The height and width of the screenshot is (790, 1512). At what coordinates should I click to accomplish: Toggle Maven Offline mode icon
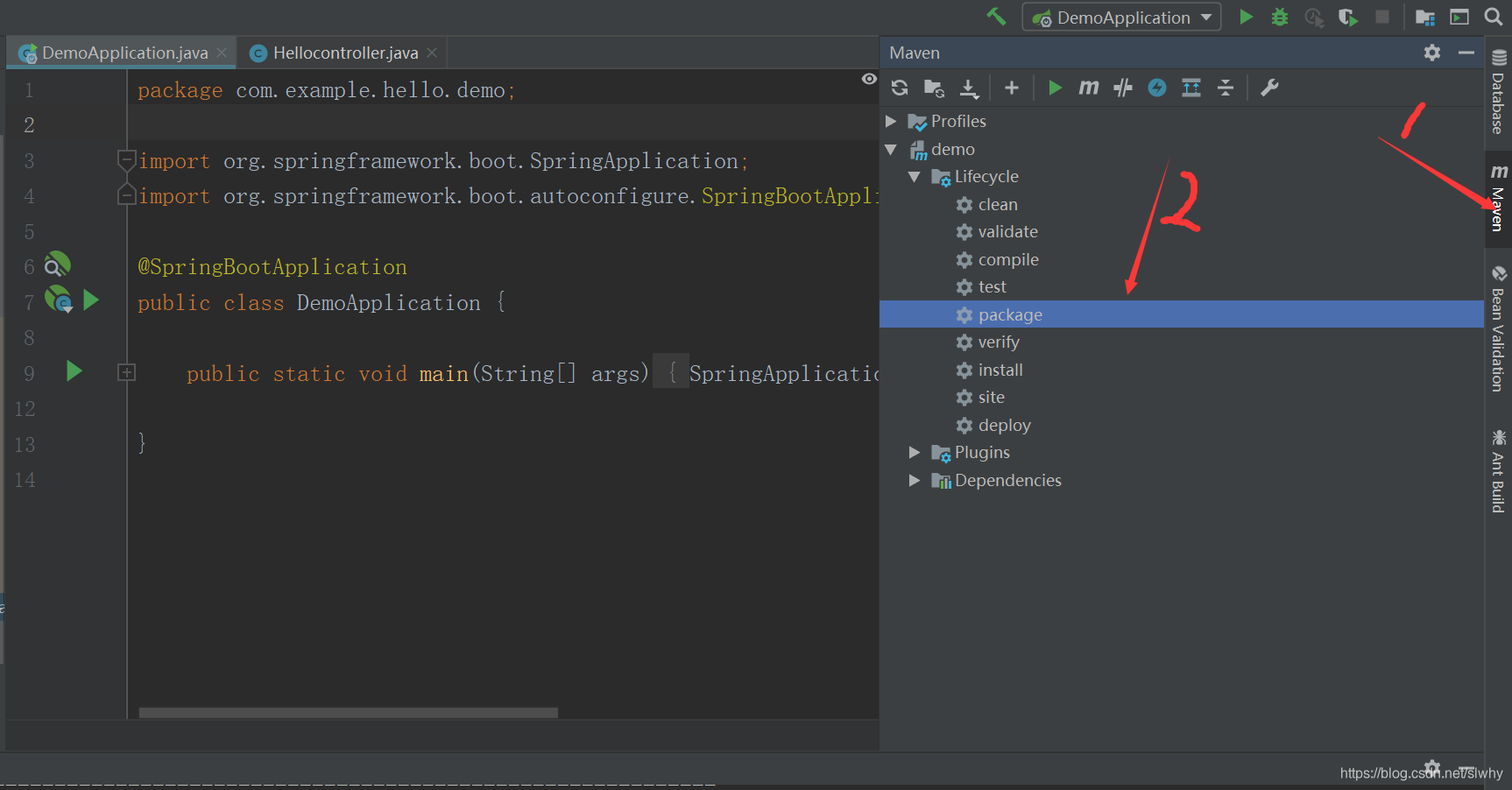point(1157,88)
